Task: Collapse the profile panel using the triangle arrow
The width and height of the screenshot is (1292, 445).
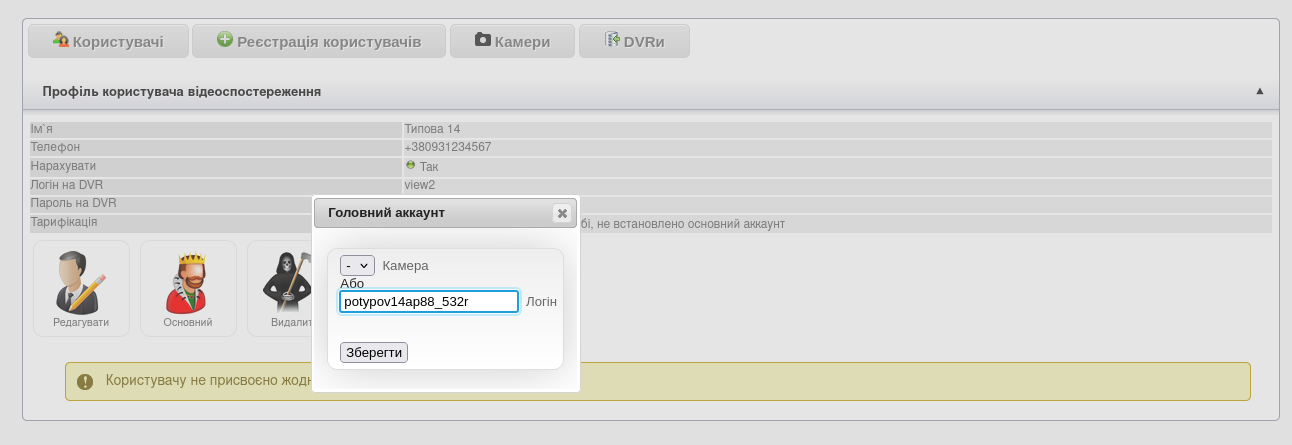Action: (1259, 91)
